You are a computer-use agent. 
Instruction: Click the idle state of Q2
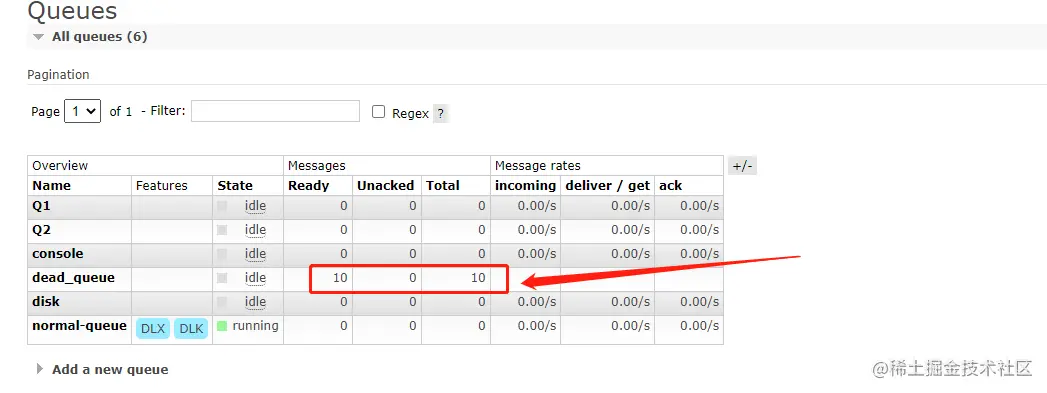(255, 230)
